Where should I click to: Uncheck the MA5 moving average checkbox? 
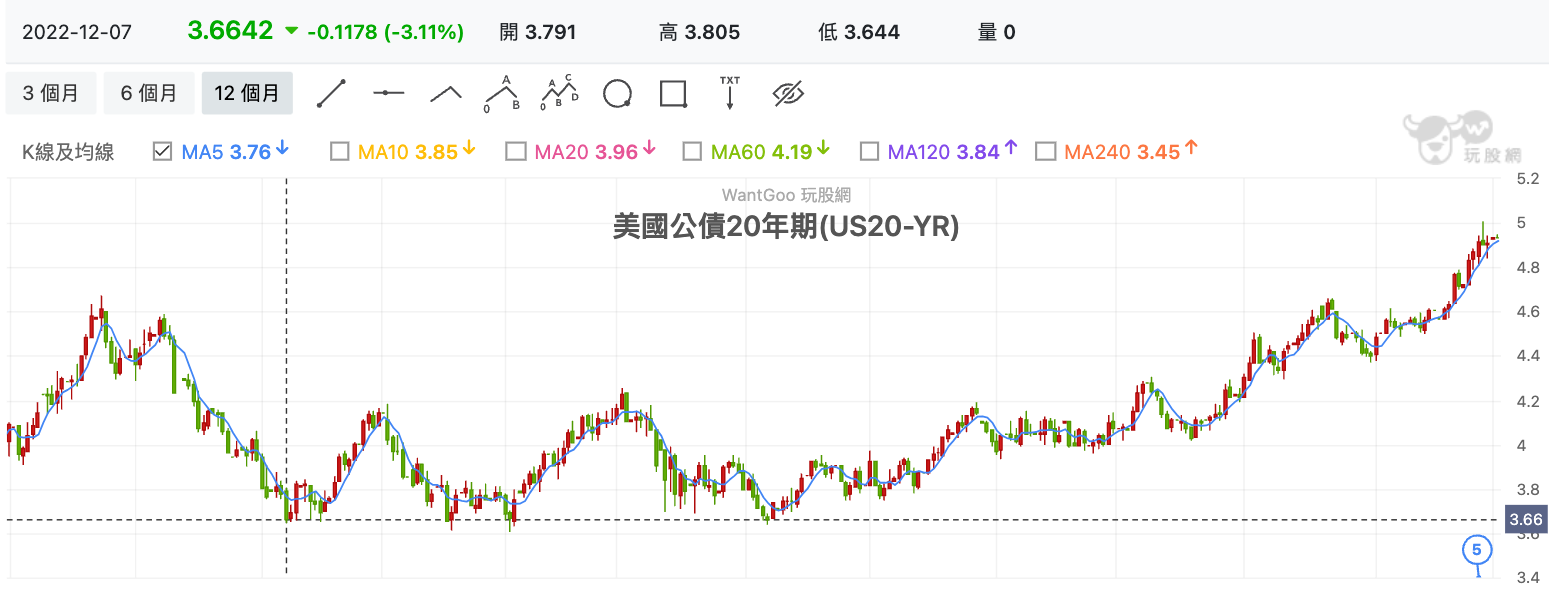click(x=162, y=152)
